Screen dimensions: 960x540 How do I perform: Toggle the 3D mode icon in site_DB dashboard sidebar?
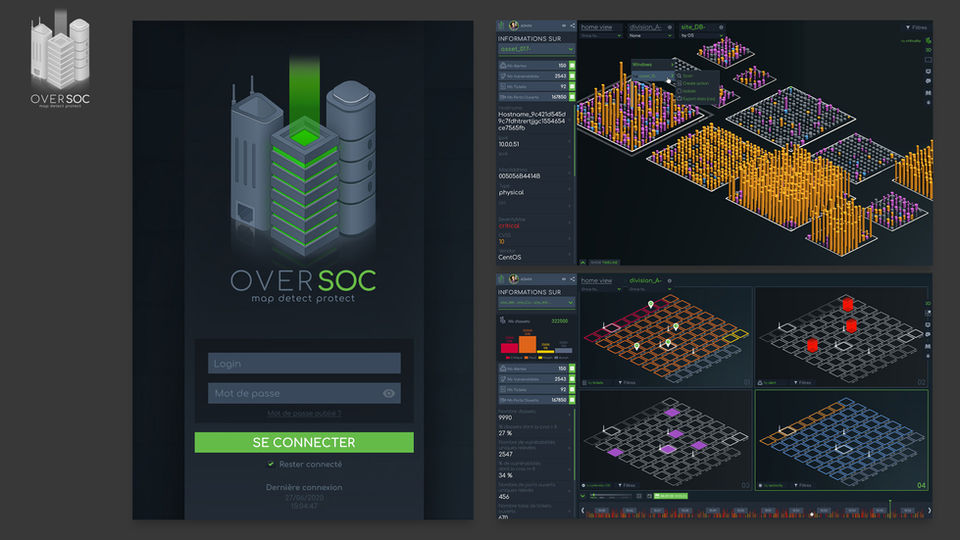coord(928,50)
